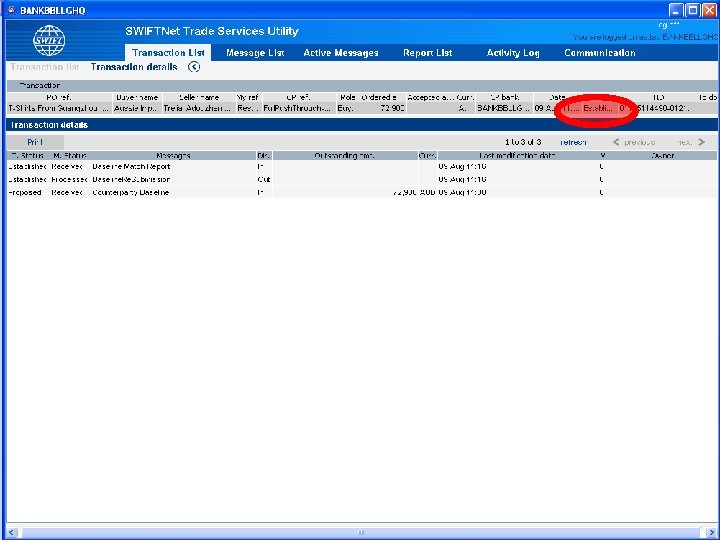Screen dimensions: 720x540
Task: Click the CP ref. column header
Action: click(x=298, y=97)
